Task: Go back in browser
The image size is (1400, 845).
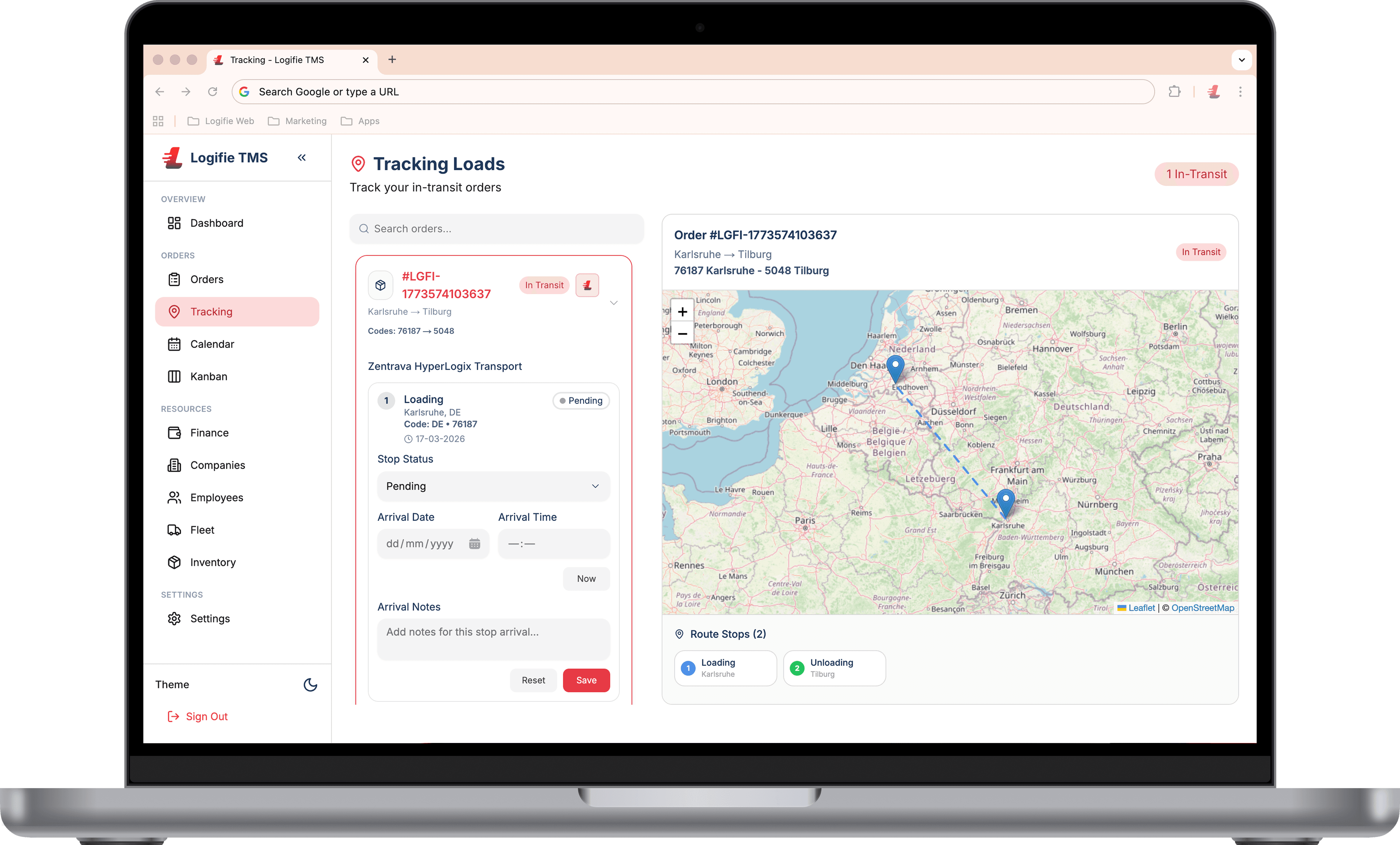Action: tap(160, 92)
